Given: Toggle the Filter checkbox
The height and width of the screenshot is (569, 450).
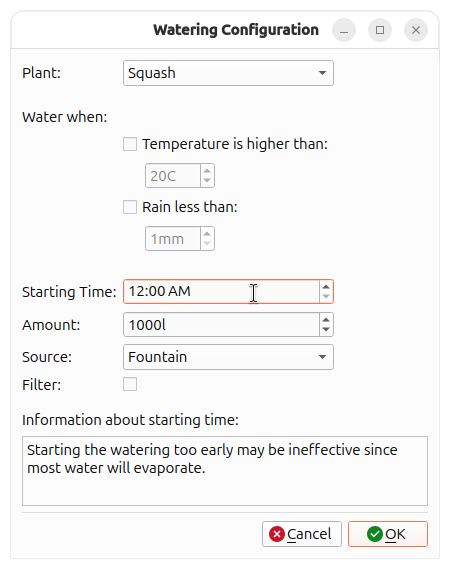Looking at the screenshot, I should pyautogui.click(x=130, y=384).
